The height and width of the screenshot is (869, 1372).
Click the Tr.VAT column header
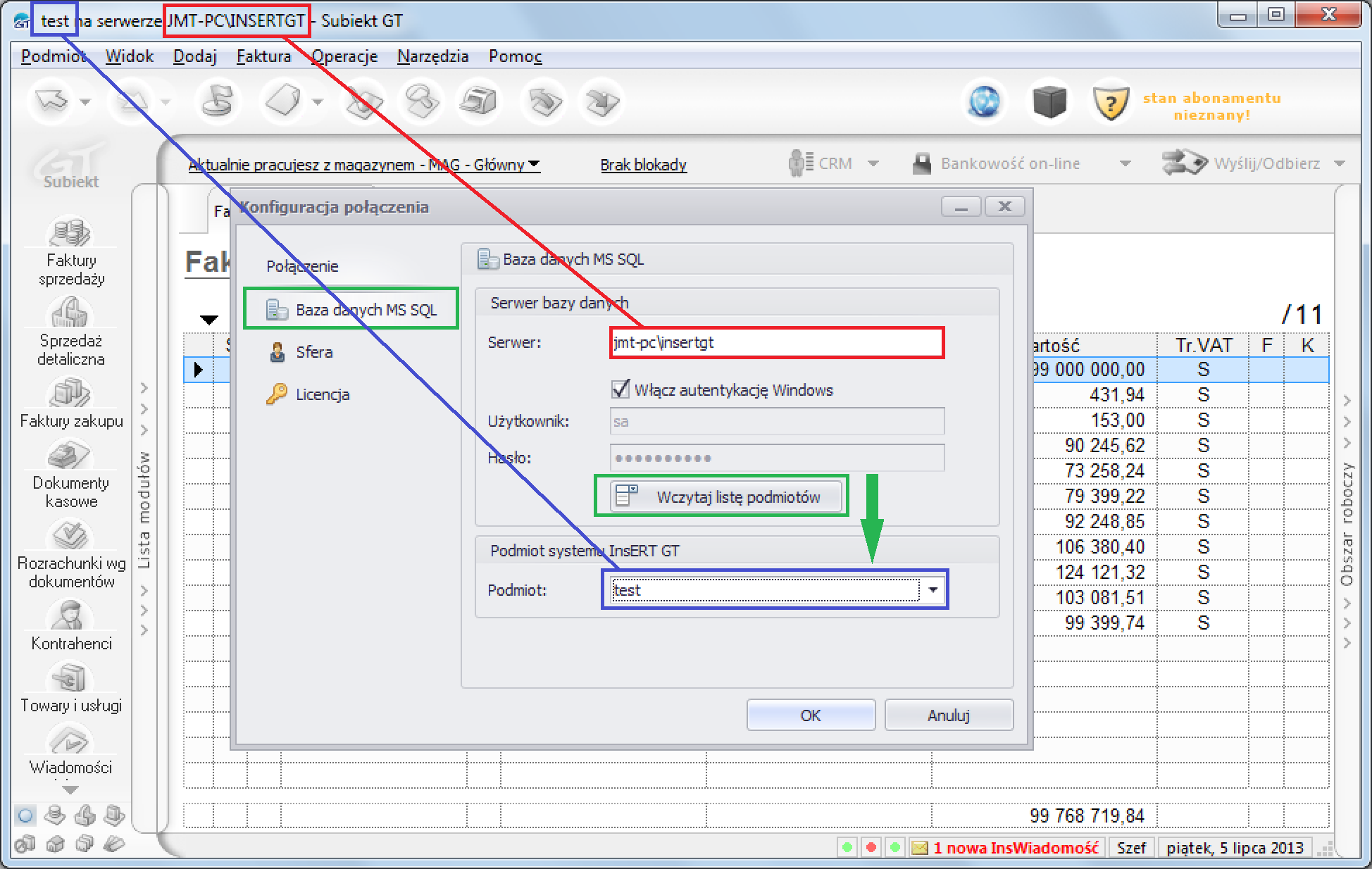[x=1203, y=345]
